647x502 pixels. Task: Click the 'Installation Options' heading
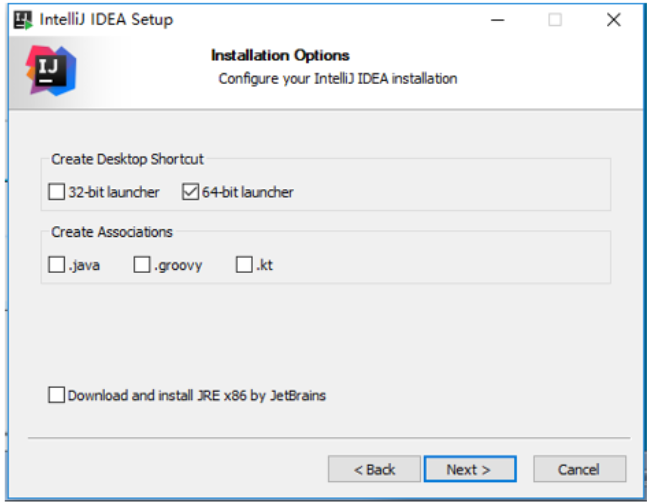280,55
